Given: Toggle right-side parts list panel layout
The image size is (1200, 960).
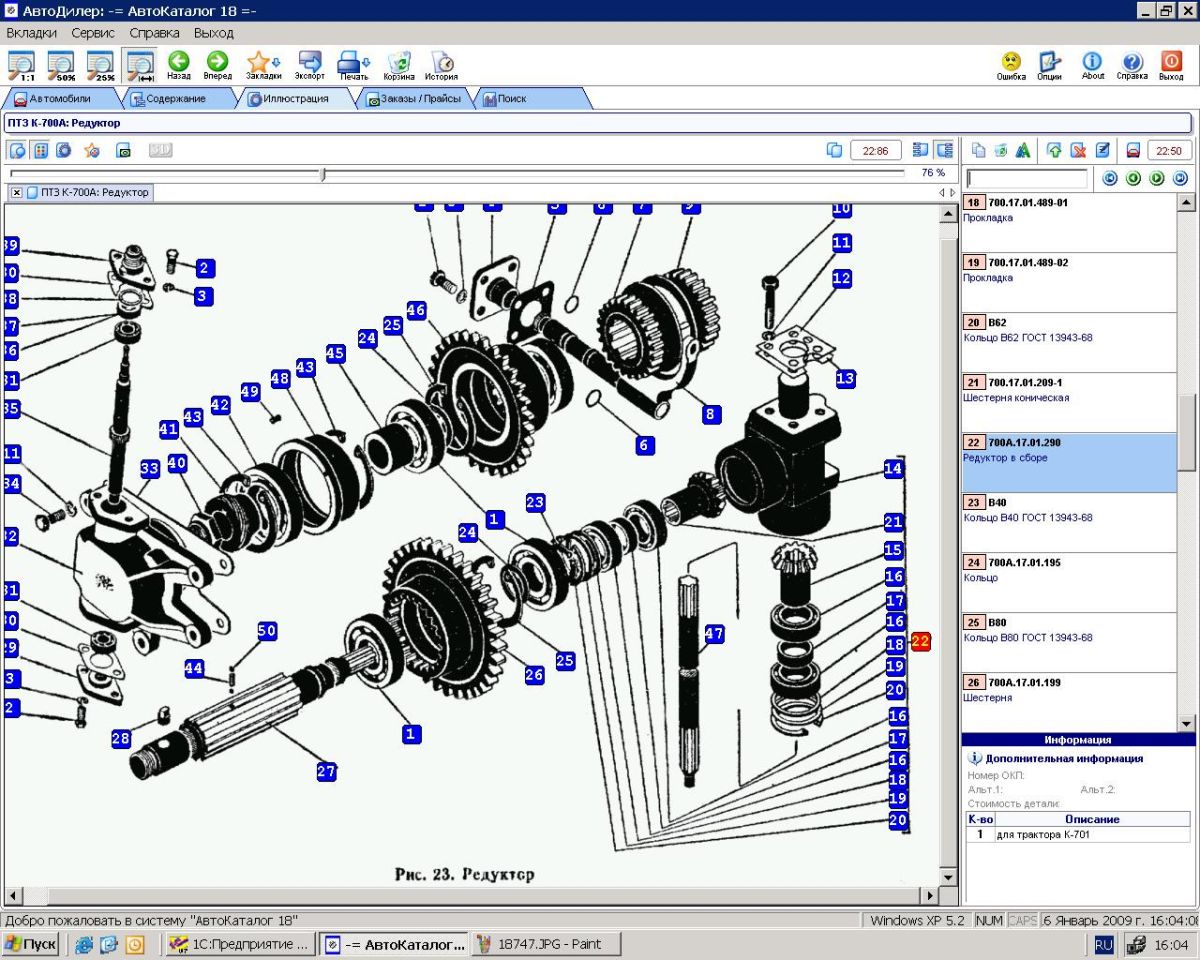Looking at the screenshot, I should pos(944,150).
